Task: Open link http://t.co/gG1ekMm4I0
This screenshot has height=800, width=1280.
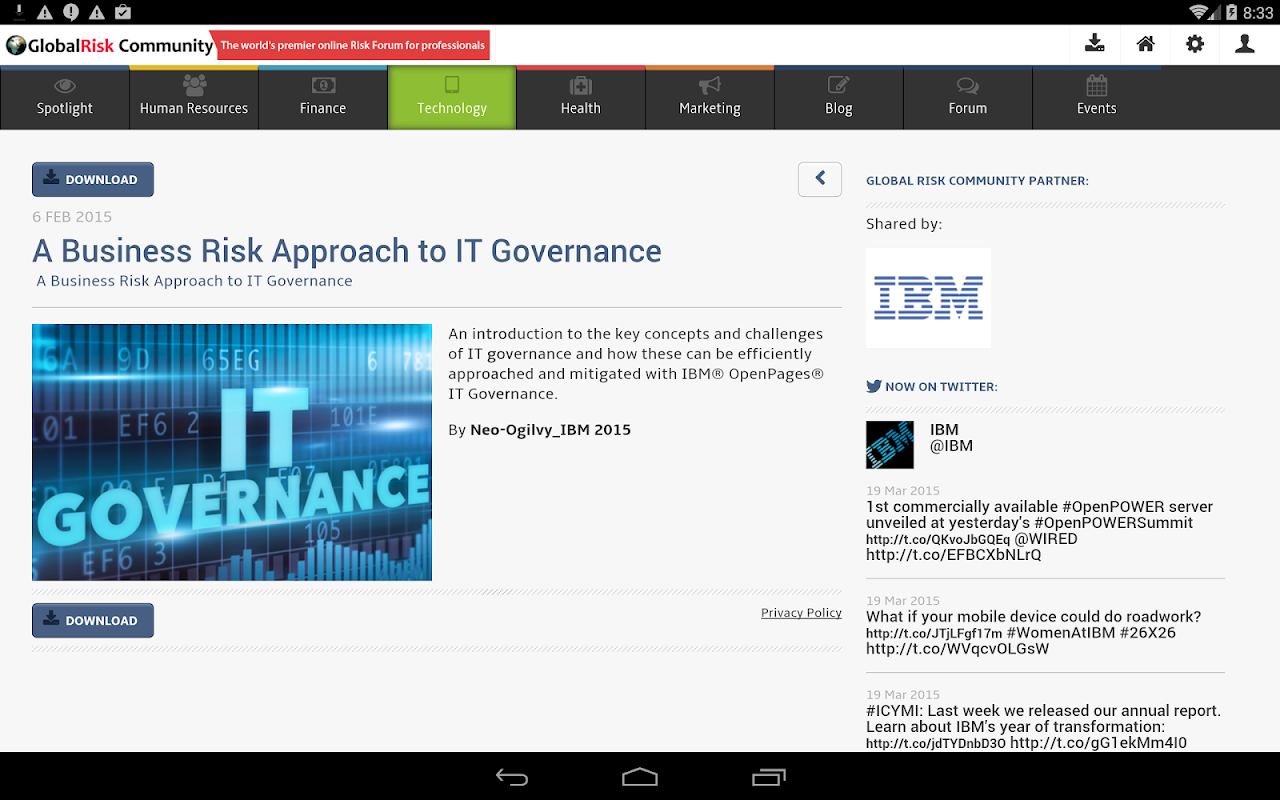Action: 1098,743
